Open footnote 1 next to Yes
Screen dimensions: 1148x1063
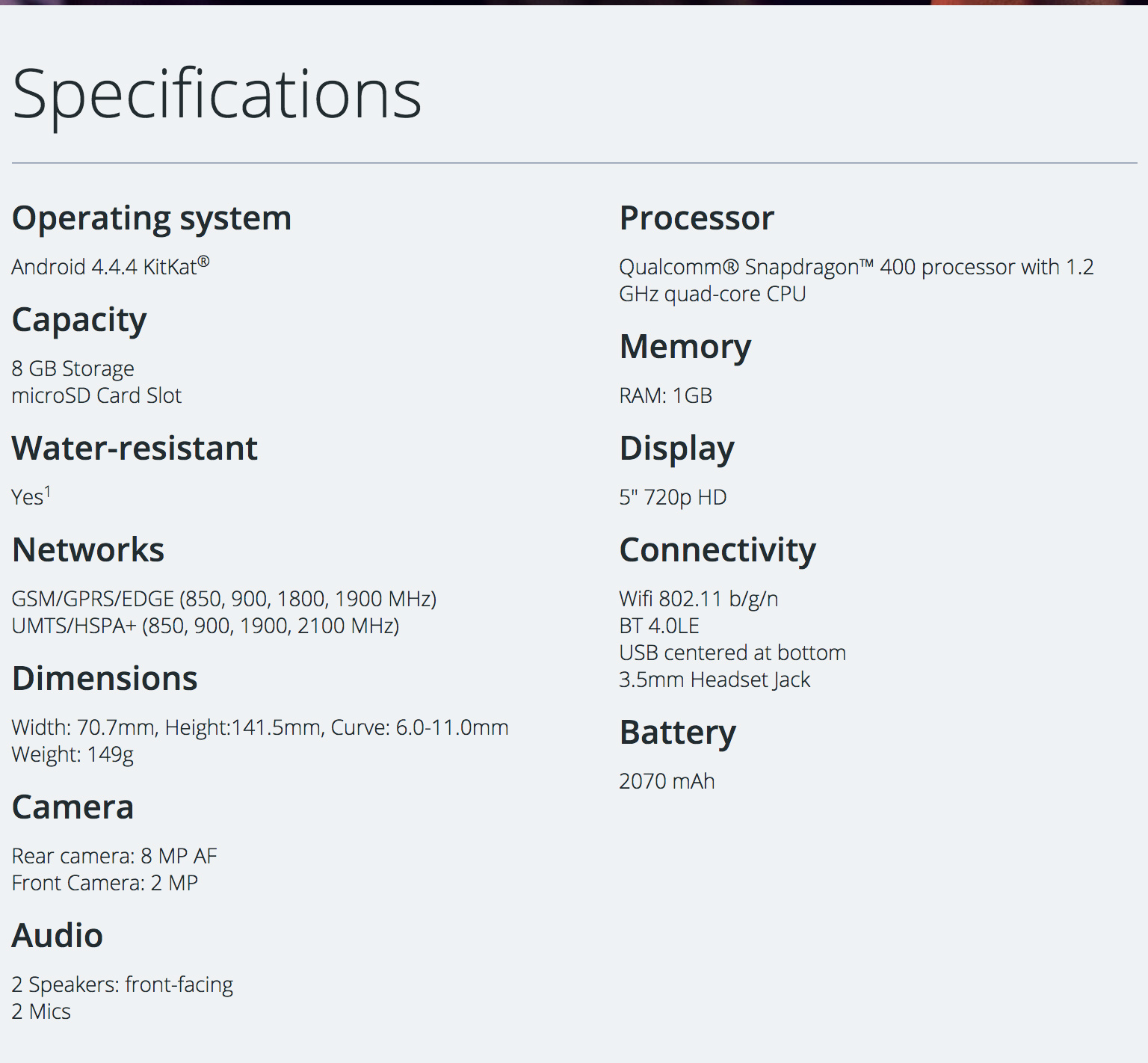tap(48, 490)
